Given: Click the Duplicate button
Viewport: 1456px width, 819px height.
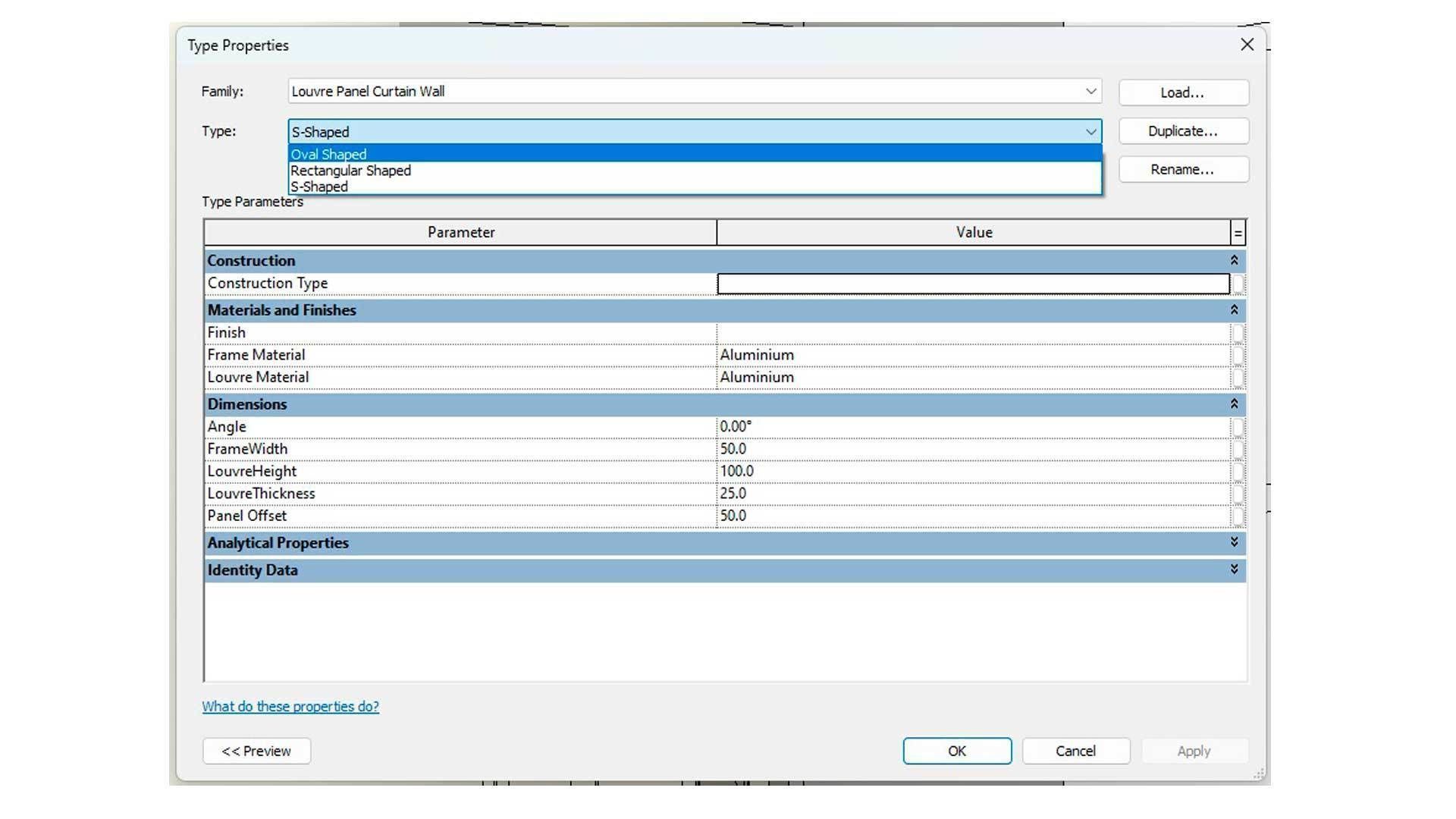Looking at the screenshot, I should [x=1182, y=131].
